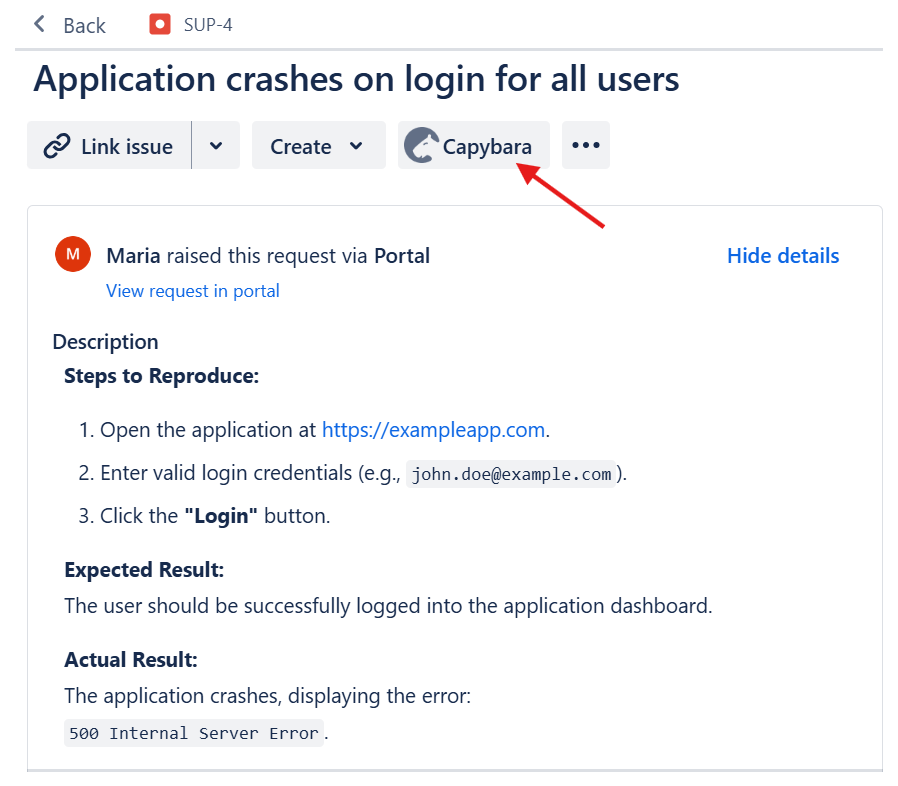Open View request in portal link

[x=192, y=291]
